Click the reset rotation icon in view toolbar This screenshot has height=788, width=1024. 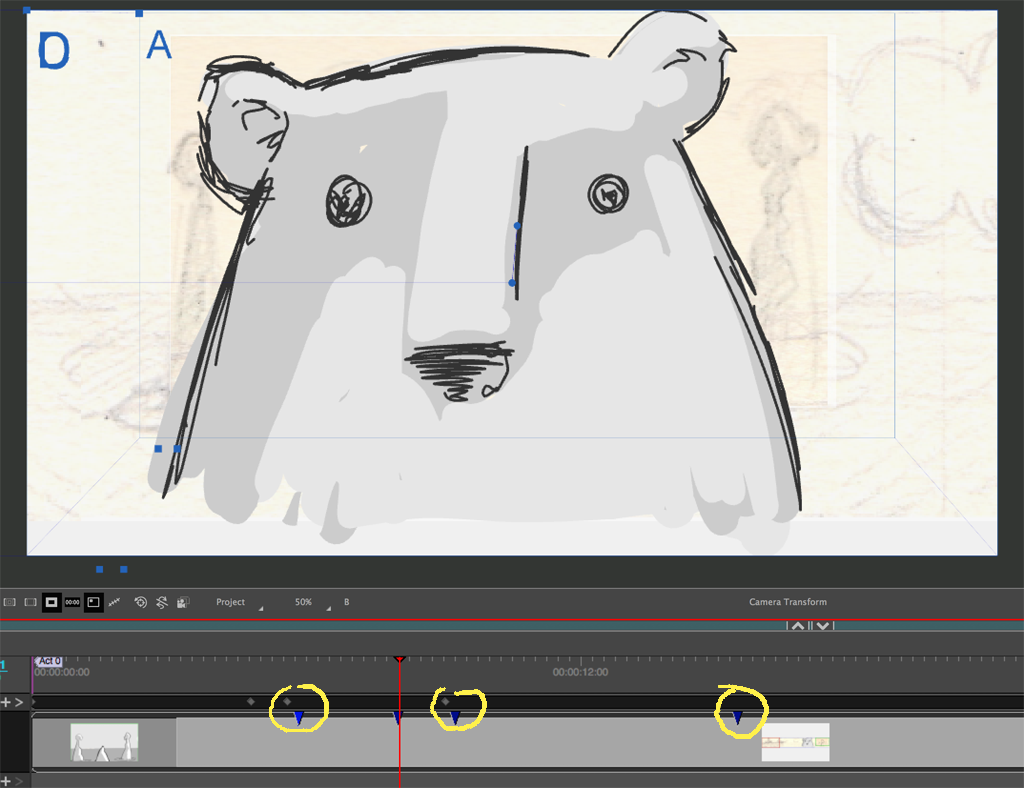pyautogui.click(x=161, y=602)
